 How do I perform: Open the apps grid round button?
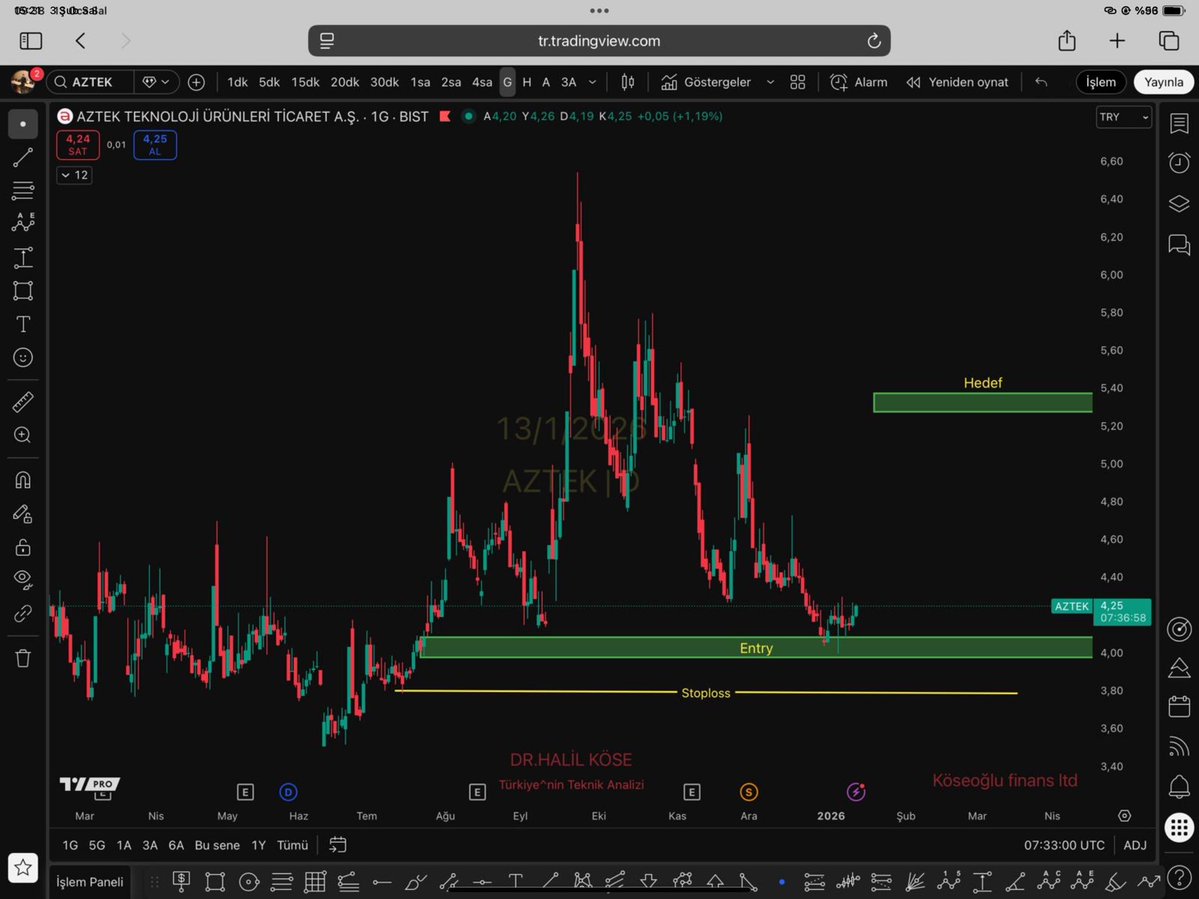pos(1179,826)
